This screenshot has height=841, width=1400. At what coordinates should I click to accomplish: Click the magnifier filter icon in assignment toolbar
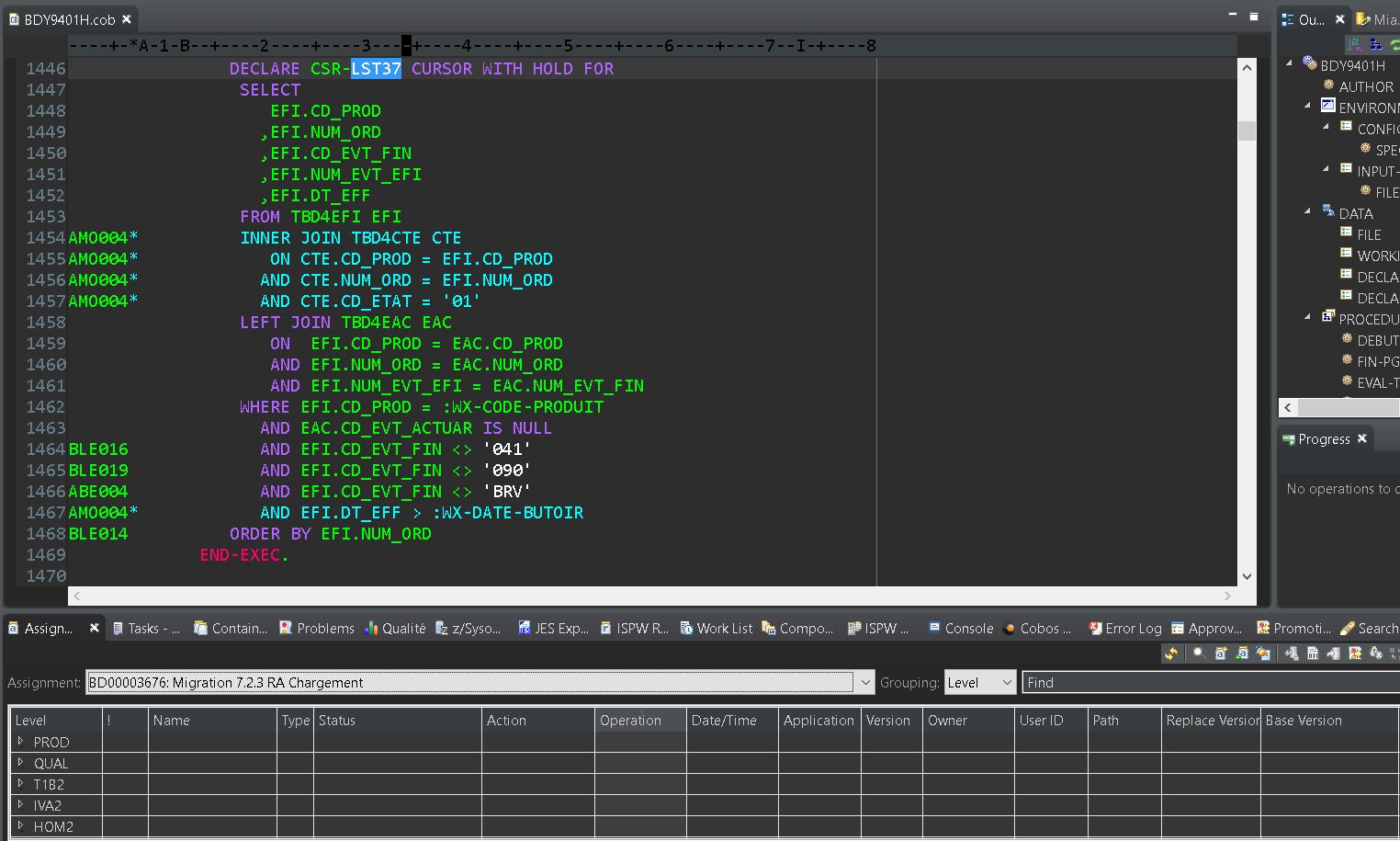coord(1199,653)
